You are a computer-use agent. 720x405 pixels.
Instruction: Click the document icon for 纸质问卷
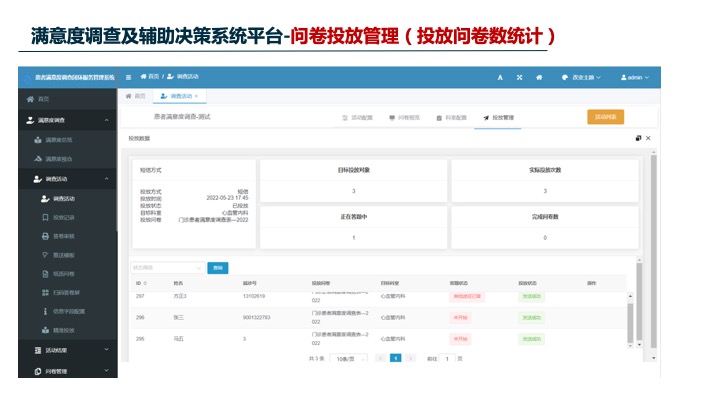click(45, 274)
